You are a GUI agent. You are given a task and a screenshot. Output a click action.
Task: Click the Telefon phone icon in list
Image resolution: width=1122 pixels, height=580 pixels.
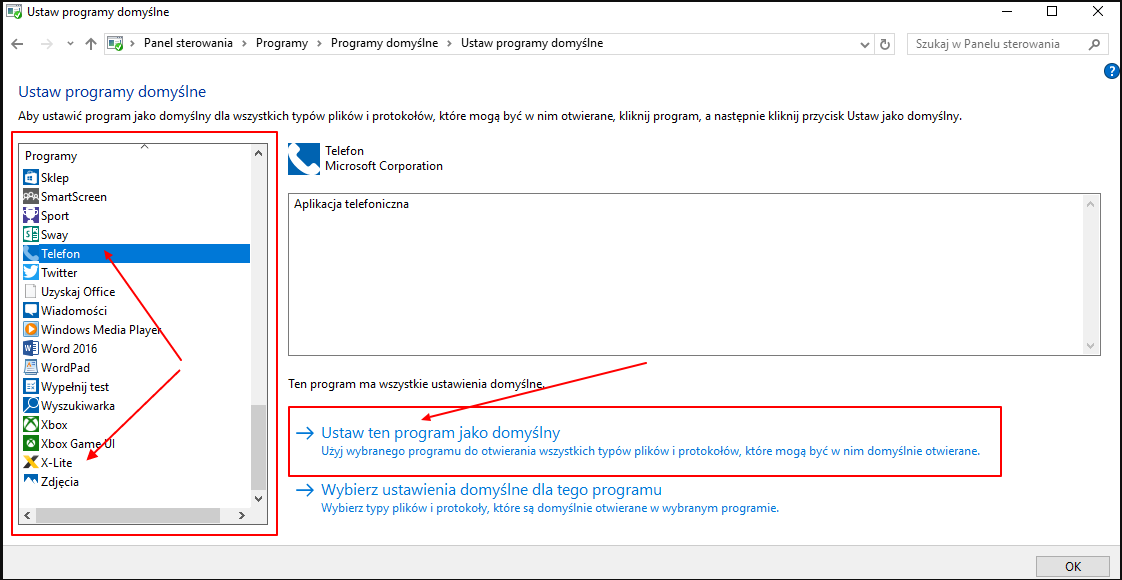[31, 253]
